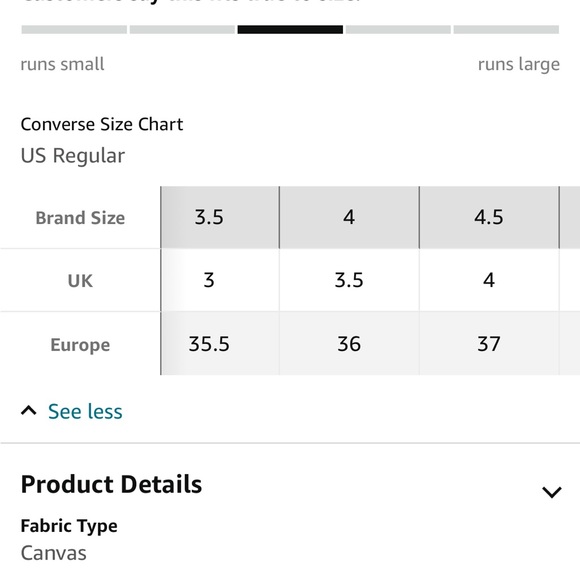This screenshot has height=580, width=580.
Task: Click the Brand Size row header
Action: (80, 218)
